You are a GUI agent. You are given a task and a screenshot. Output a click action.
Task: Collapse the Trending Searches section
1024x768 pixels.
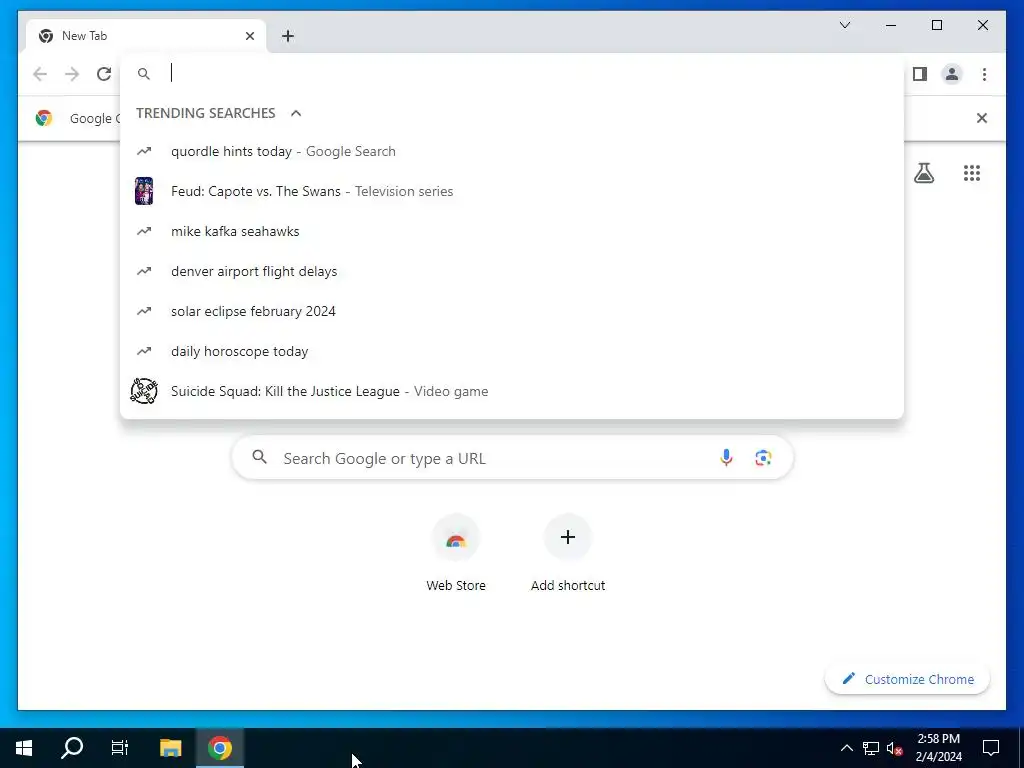coord(296,113)
